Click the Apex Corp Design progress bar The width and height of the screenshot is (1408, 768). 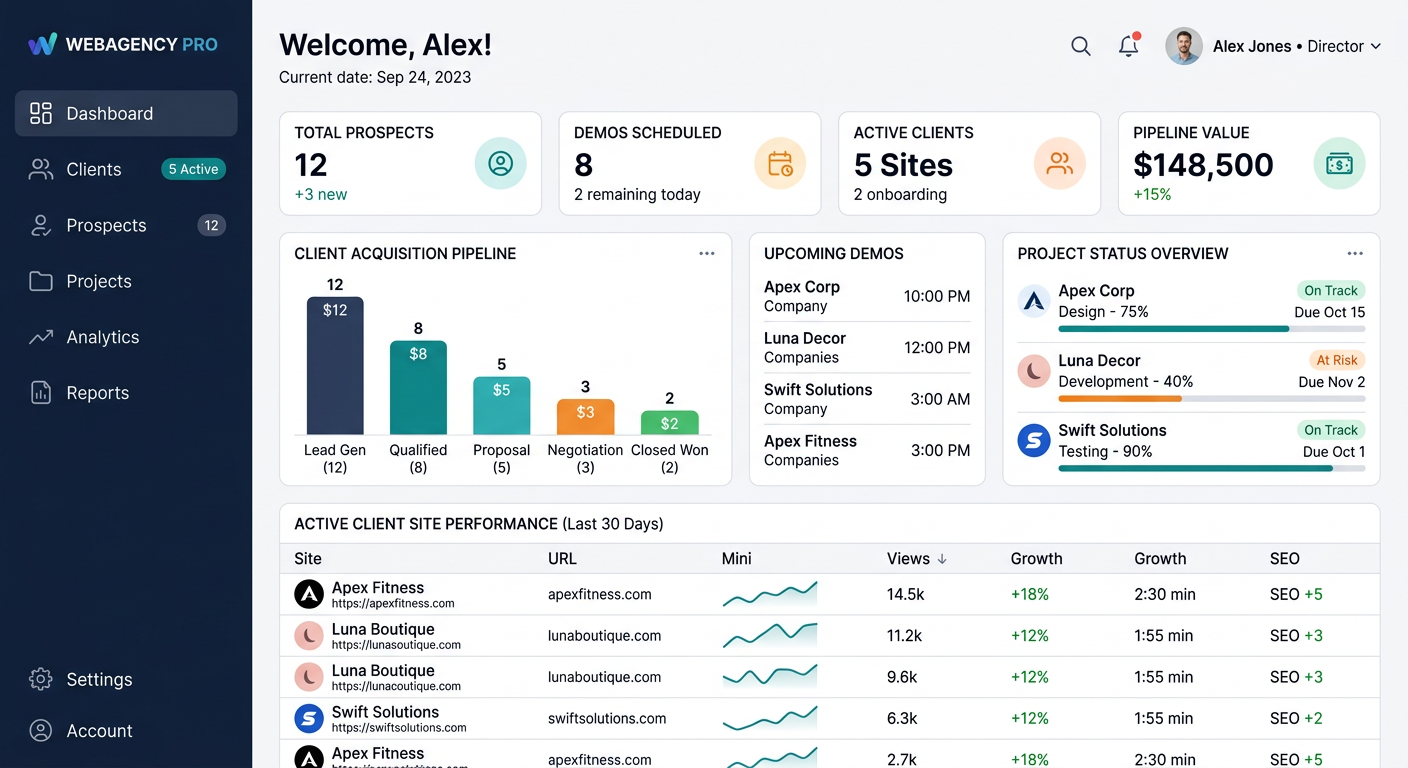coord(1212,328)
